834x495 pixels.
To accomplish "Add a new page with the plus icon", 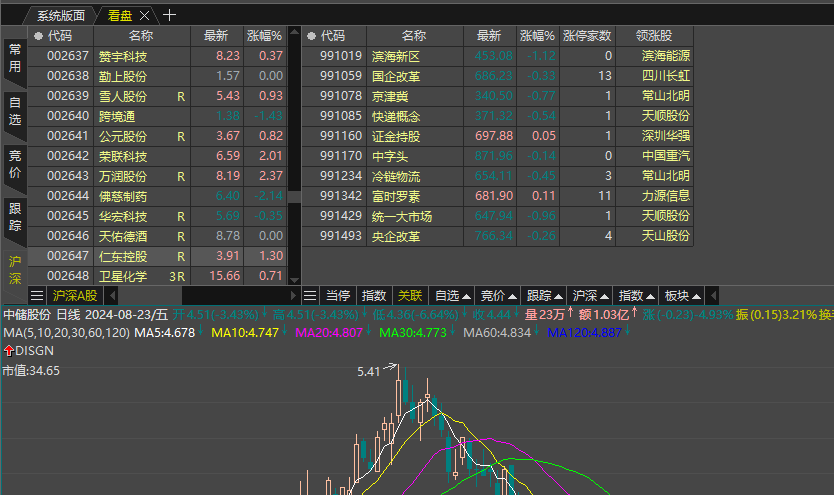I will point(169,15).
